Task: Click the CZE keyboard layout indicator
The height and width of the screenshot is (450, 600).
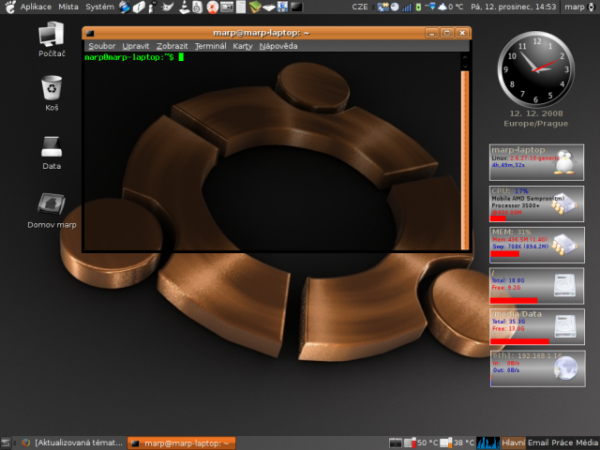Action: [x=360, y=7]
